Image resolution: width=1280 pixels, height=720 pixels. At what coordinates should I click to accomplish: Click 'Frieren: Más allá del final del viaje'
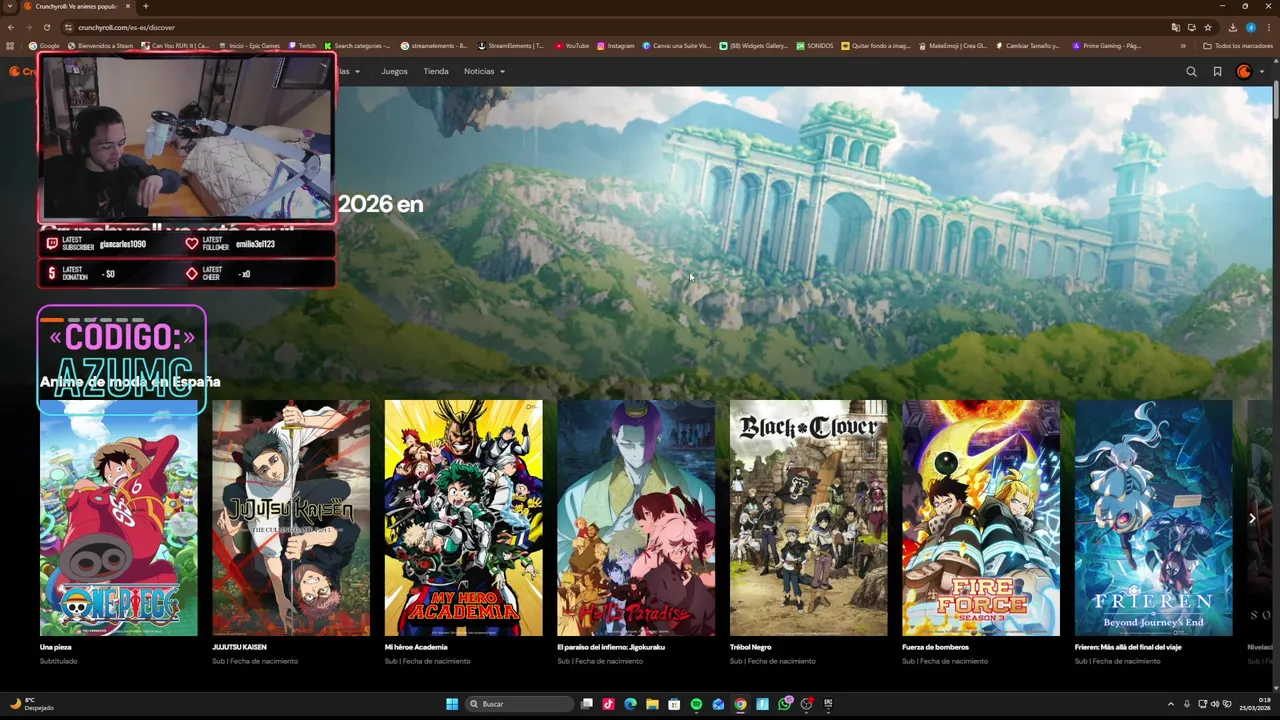[x=1128, y=647]
